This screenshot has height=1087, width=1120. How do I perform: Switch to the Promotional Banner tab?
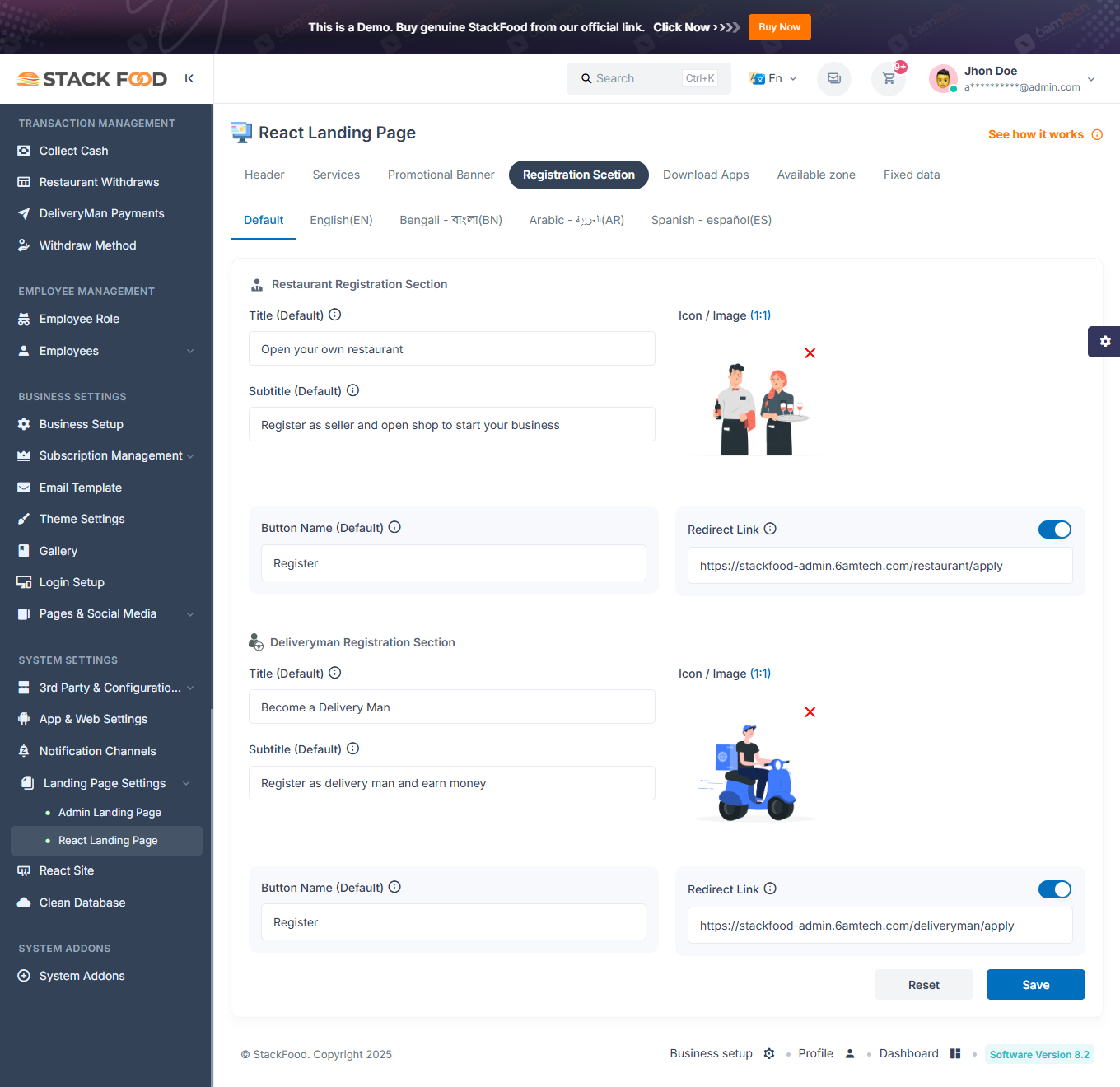441,175
